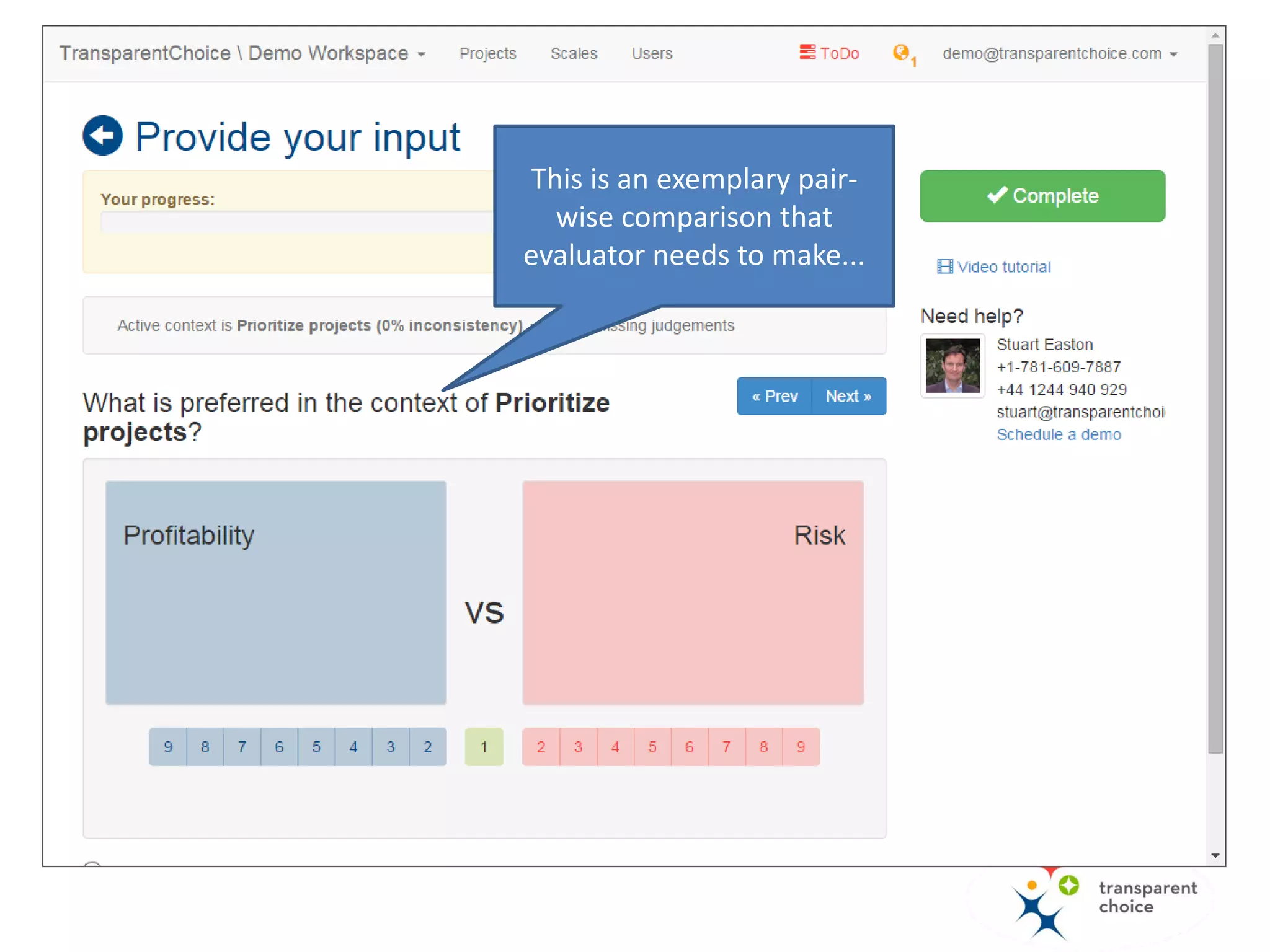Choose blue Profitability score 8
Image resolution: width=1270 pixels, height=952 pixels.
tap(205, 747)
